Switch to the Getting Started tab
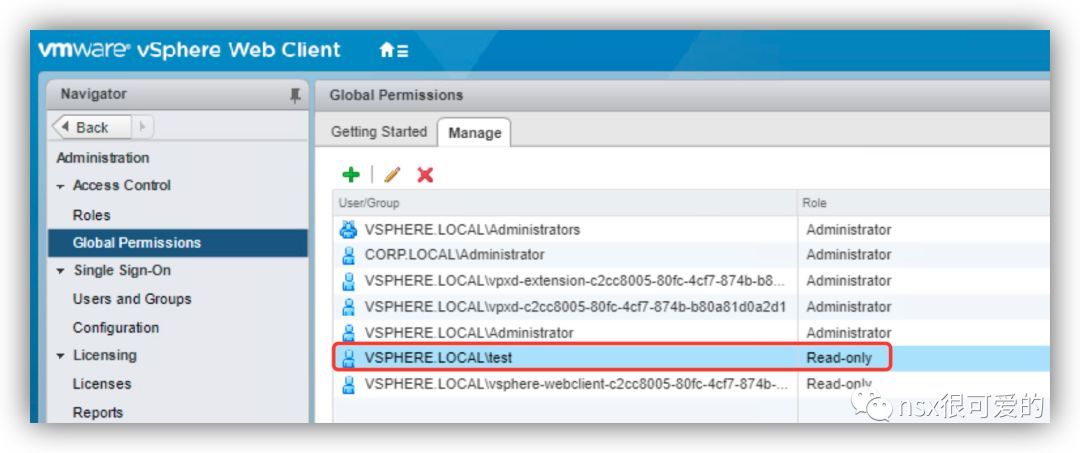 click(379, 131)
